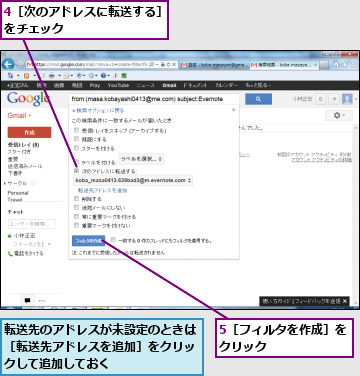Open the red Gmail dropdown menu
Image resolution: width=360 pixels, height=376 pixels.
tap(19, 115)
